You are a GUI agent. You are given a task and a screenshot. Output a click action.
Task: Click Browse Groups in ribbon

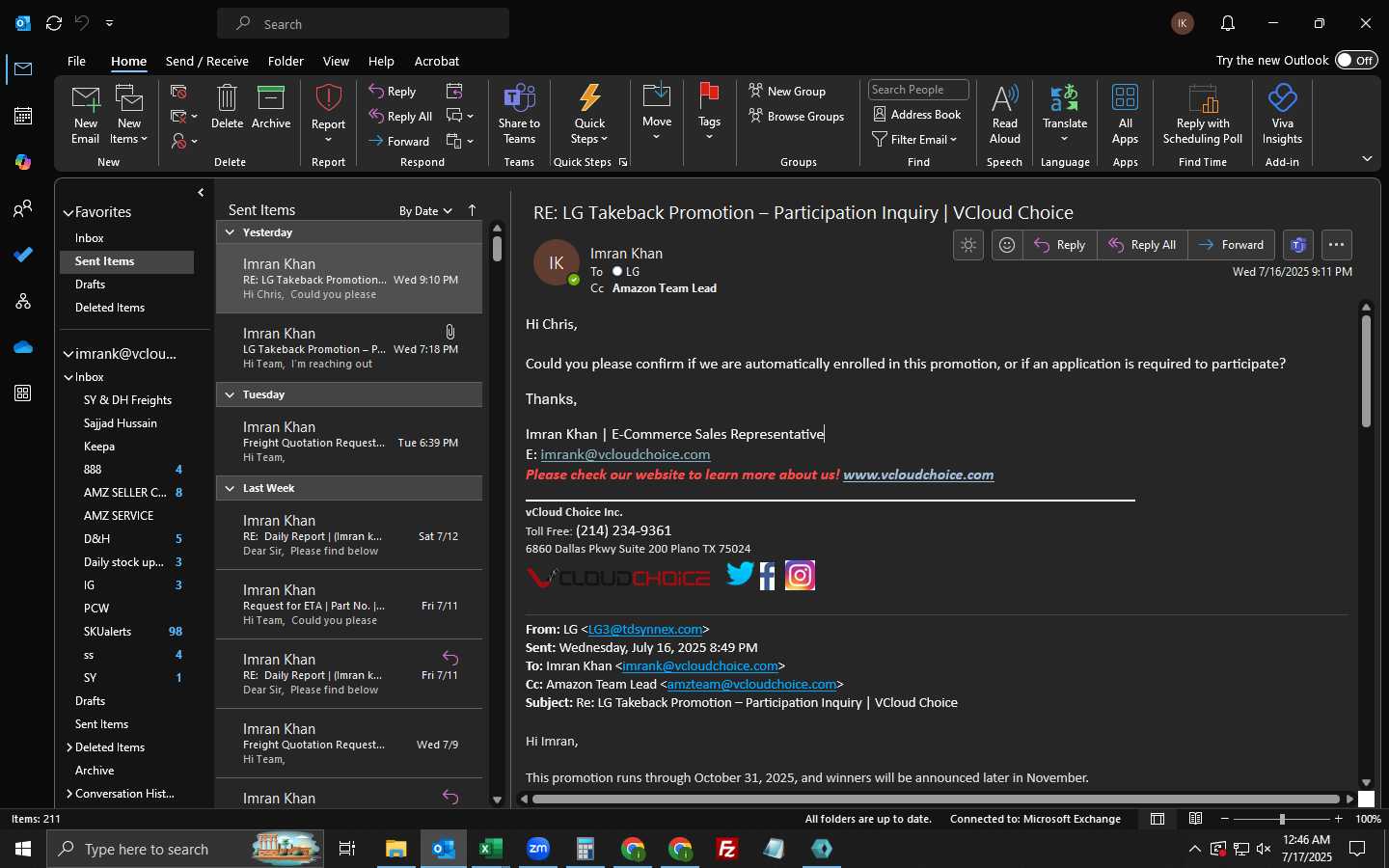coord(796,116)
